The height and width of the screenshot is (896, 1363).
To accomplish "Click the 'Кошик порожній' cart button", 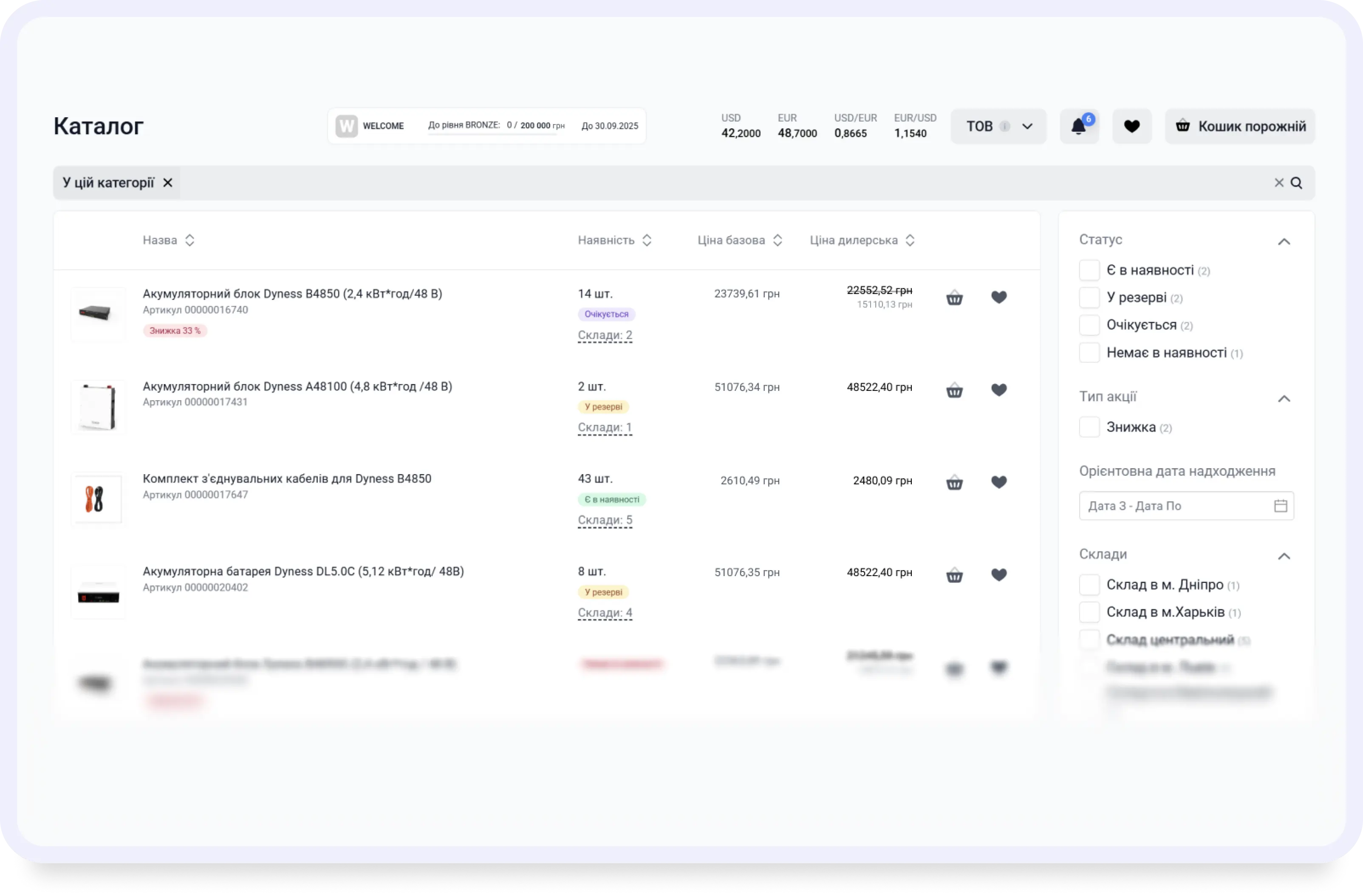I will pyautogui.click(x=1240, y=126).
